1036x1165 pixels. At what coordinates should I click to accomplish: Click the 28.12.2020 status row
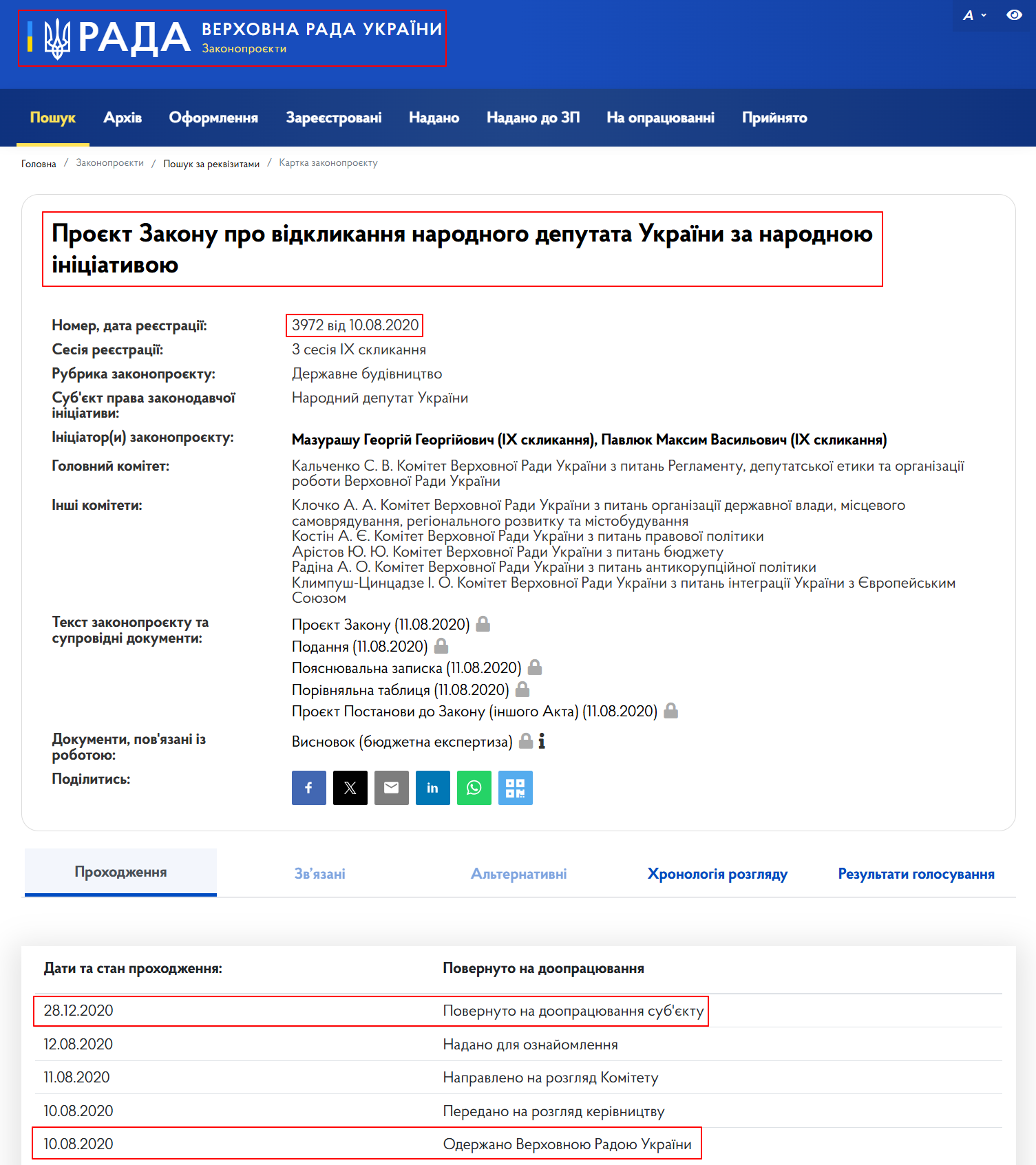518,1011
